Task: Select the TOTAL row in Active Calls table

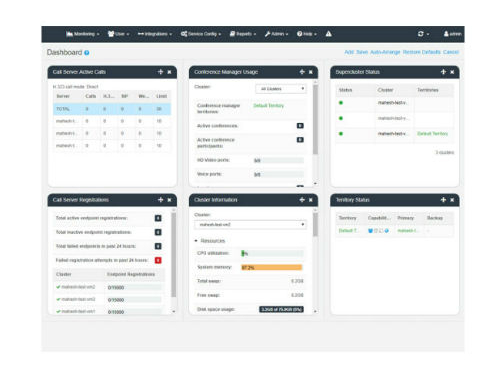Action: pos(112,109)
